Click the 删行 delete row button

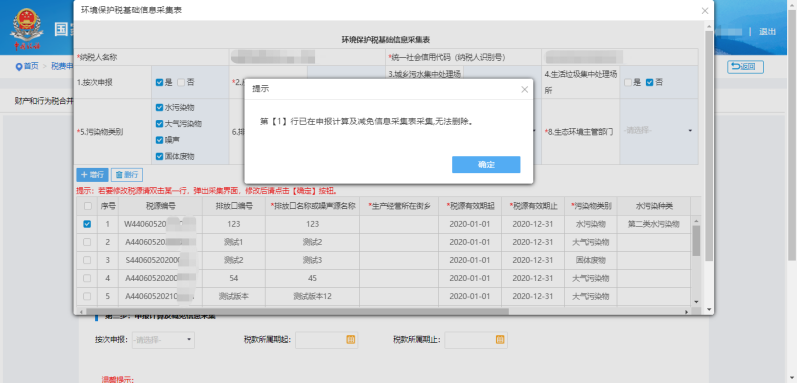pos(127,175)
